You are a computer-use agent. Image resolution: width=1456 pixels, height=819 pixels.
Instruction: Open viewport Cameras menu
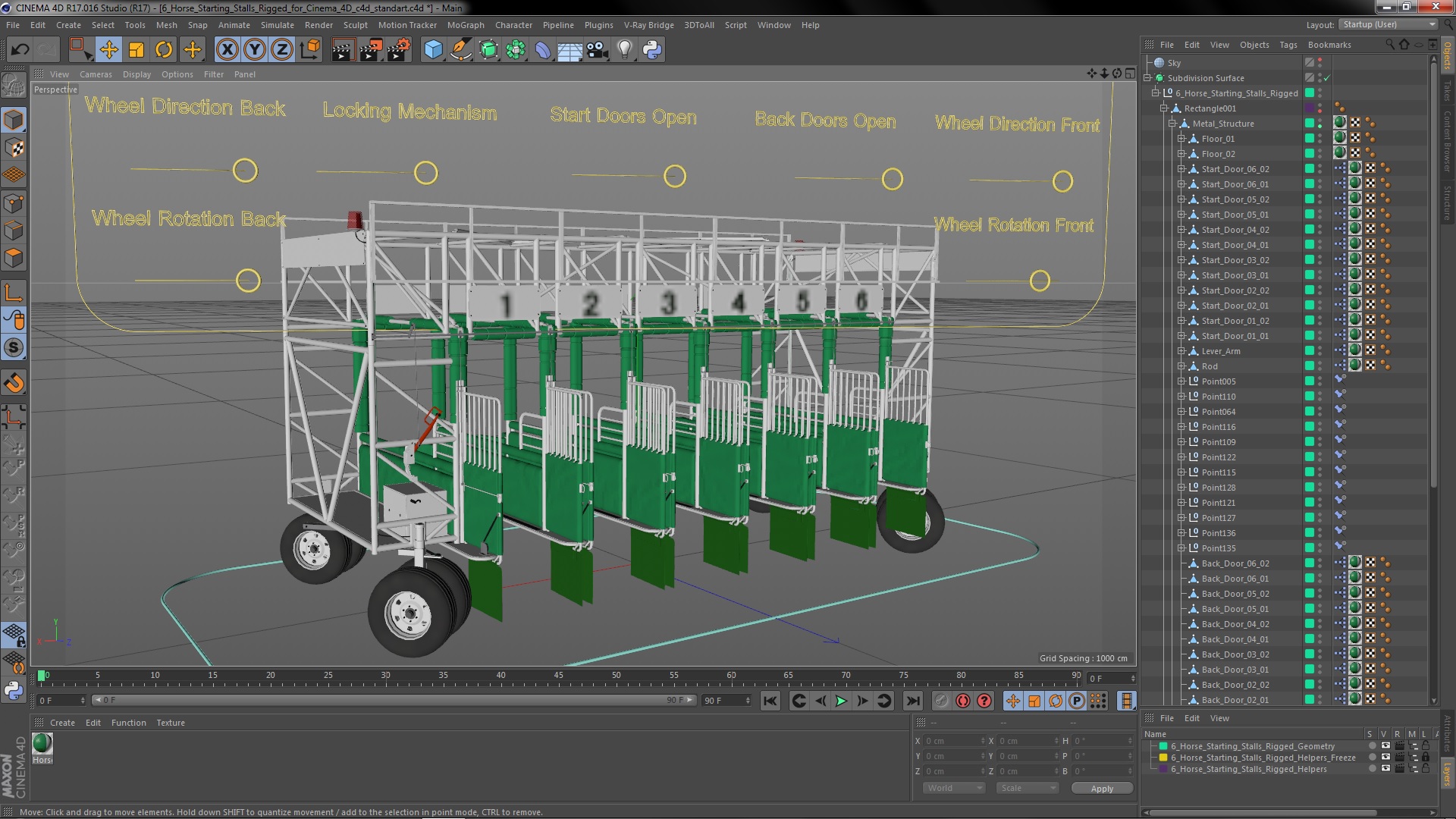tap(96, 74)
